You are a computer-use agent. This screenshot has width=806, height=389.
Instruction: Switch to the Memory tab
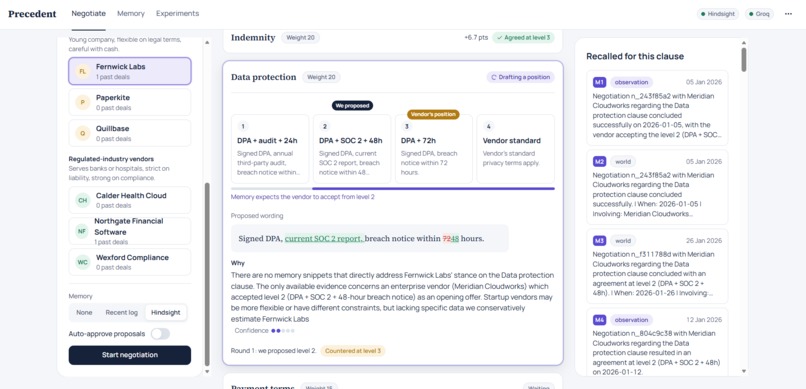click(131, 14)
